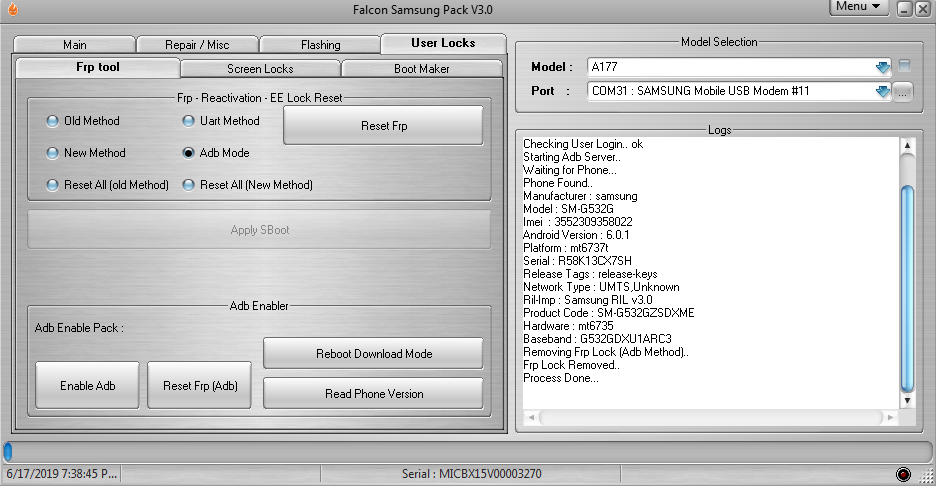Image resolution: width=936 pixels, height=486 pixels.
Task: Open the Boot Maker sub-tab
Action: click(x=421, y=69)
